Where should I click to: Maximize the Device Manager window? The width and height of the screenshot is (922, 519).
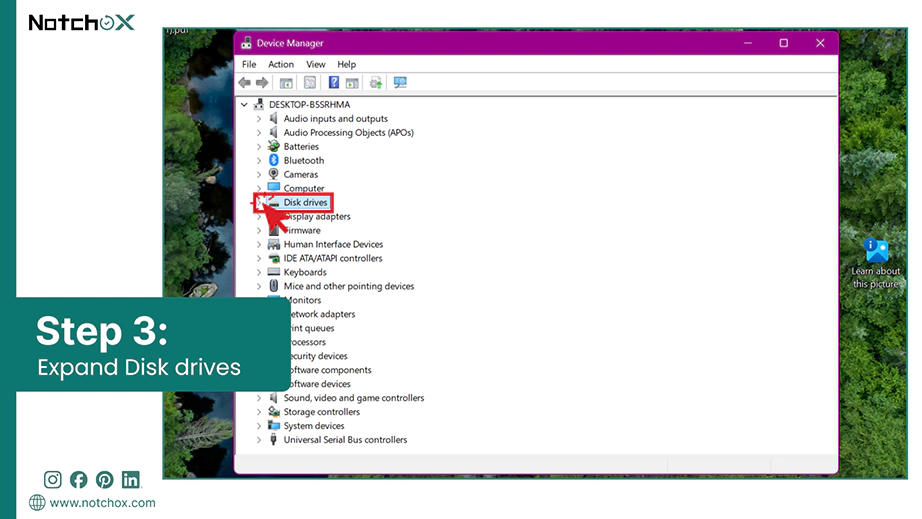(784, 43)
